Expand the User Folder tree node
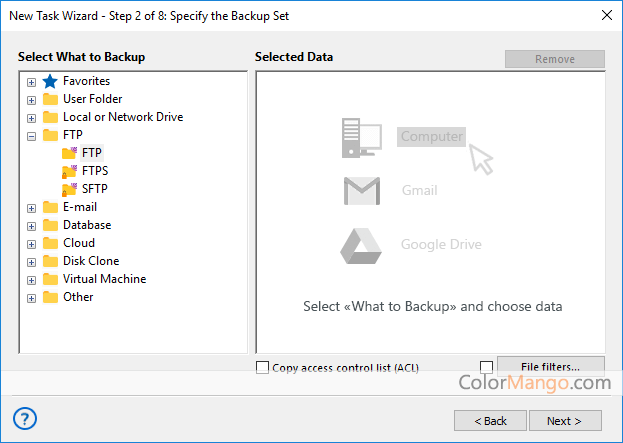 (x=31, y=99)
